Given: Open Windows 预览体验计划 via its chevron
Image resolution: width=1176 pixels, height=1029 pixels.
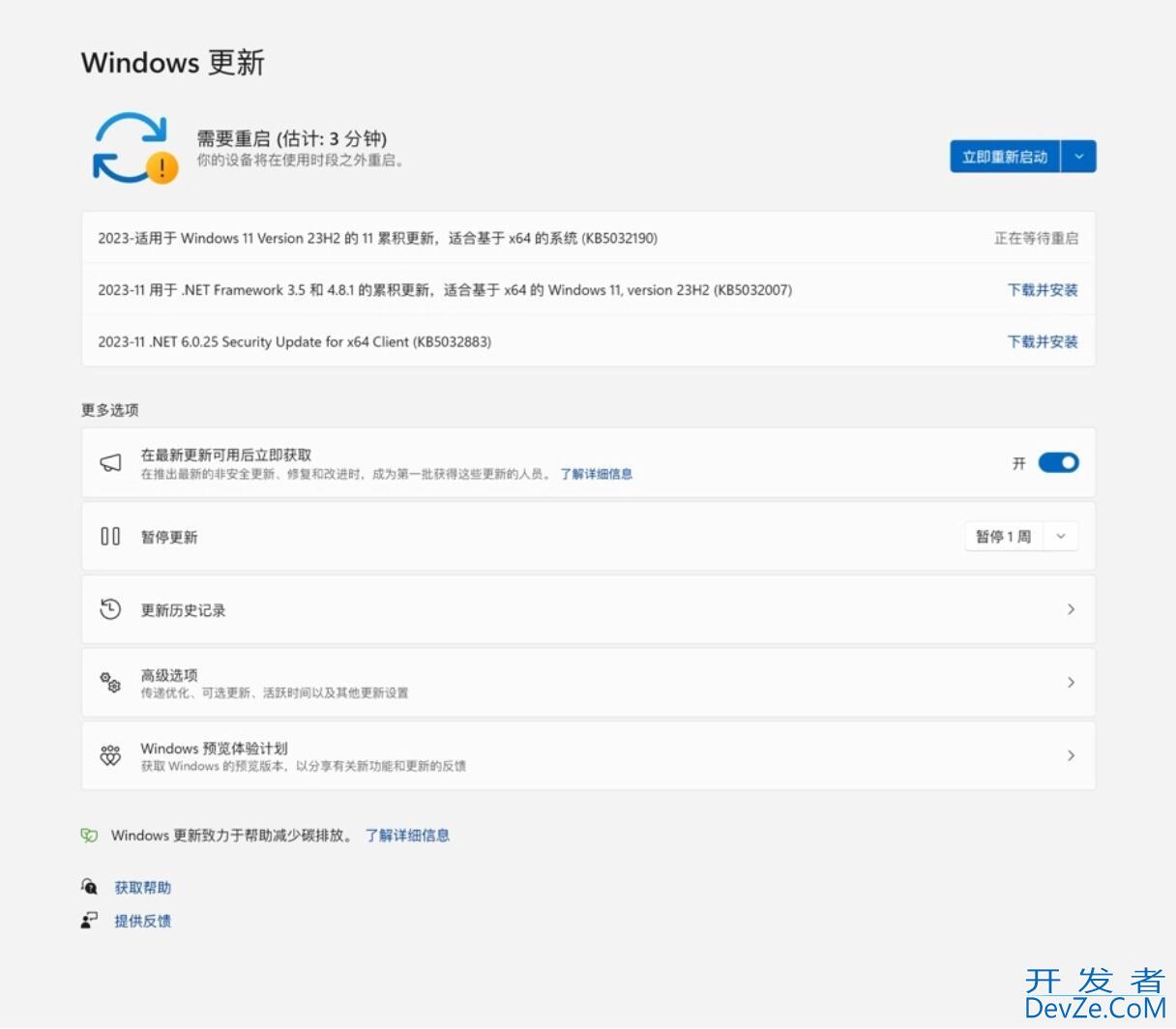Looking at the screenshot, I should [x=1071, y=755].
